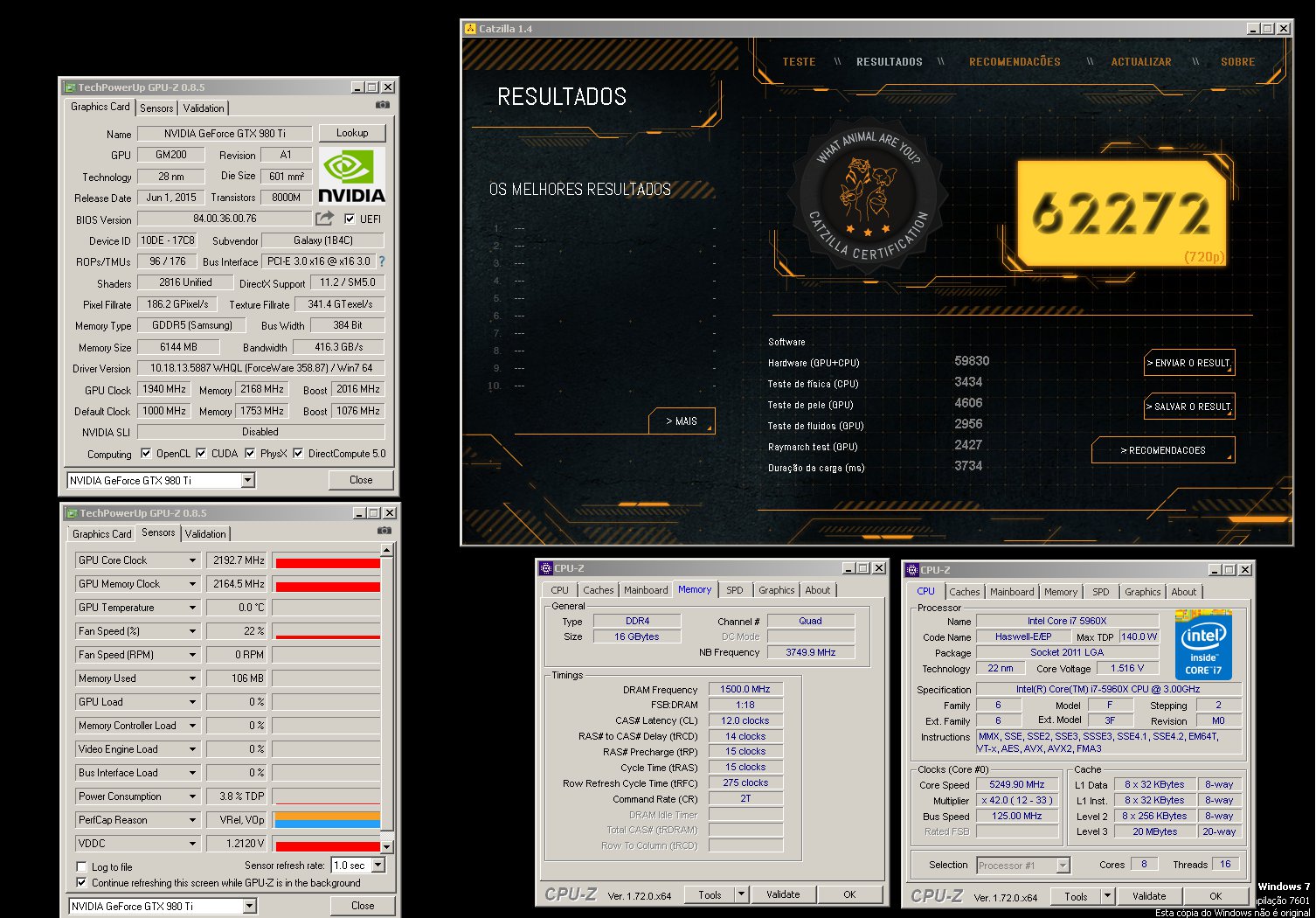Toggle the PhysX checkbox
1316x918 pixels.
(x=250, y=453)
